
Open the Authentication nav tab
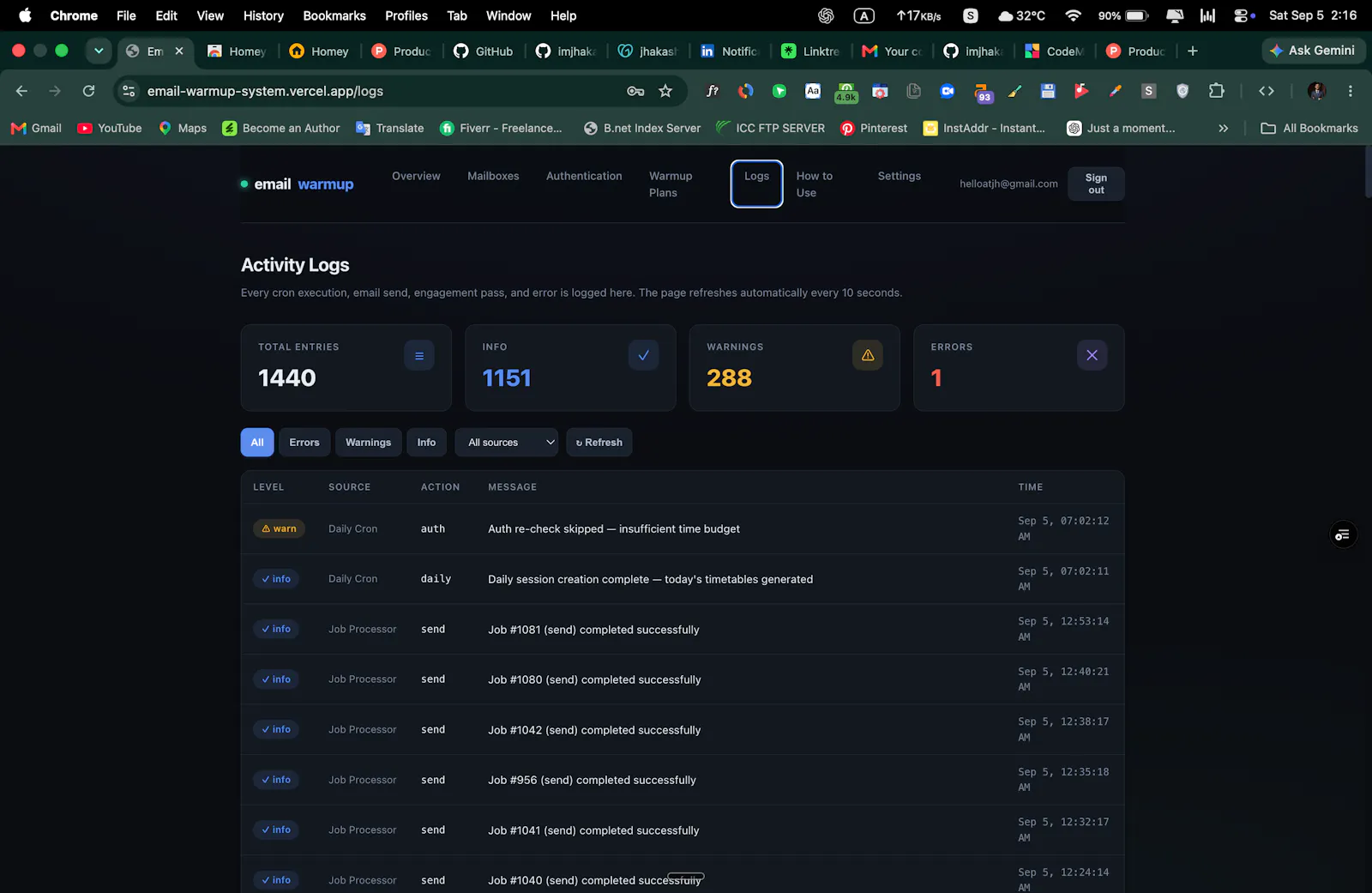(x=584, y=176)
